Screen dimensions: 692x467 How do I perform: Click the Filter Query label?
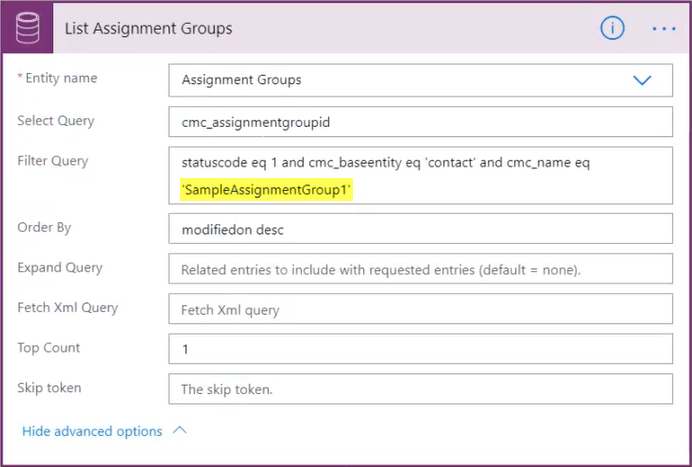pyautogui.click(x=53, y=160)
